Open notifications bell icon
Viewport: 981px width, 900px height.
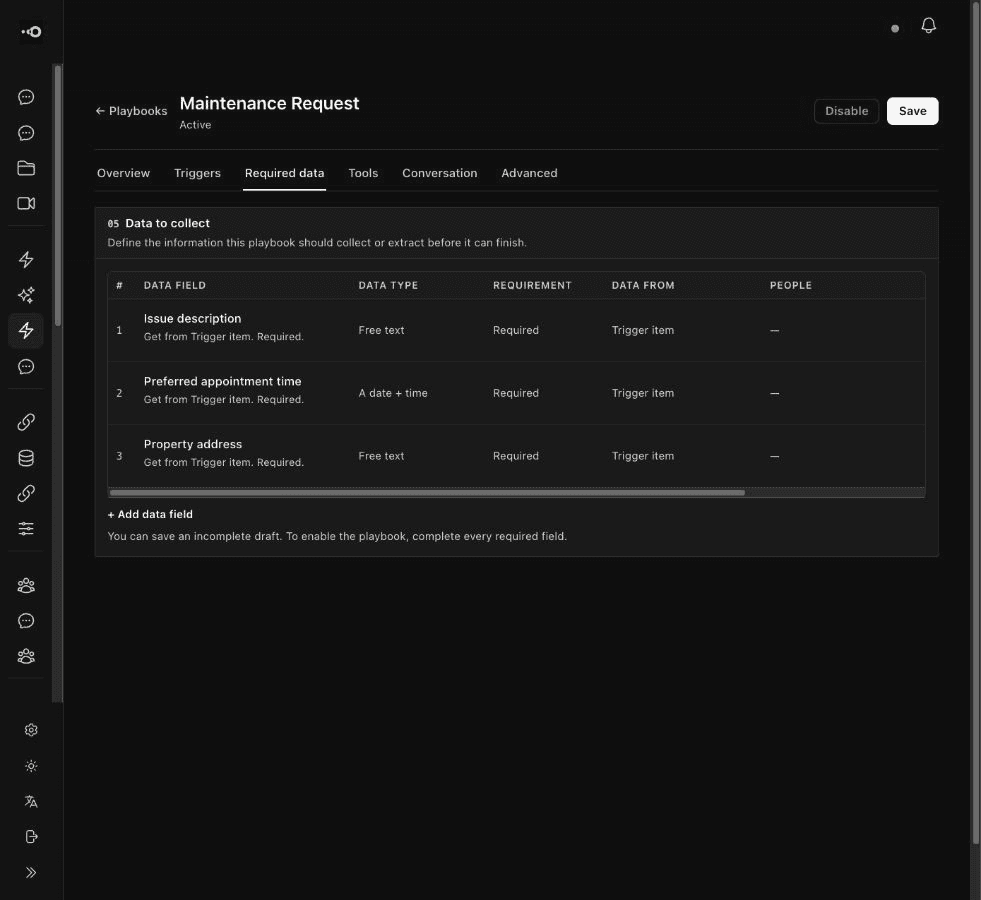pyautogui.click(x=928, y=26)
